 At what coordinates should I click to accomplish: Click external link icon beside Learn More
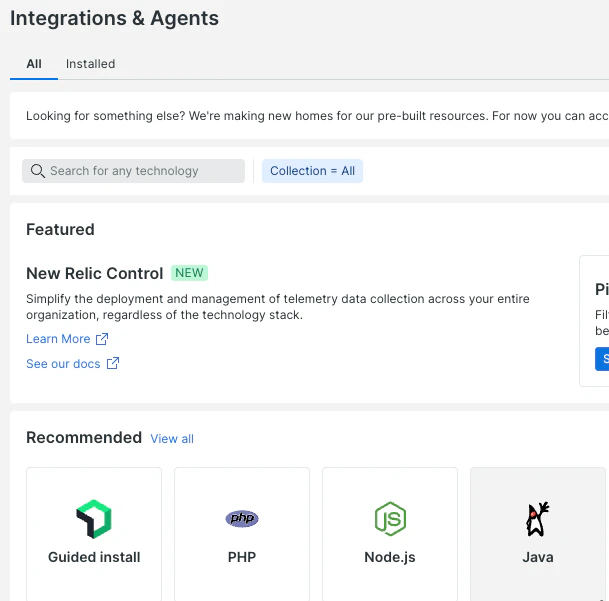point(102,339)
